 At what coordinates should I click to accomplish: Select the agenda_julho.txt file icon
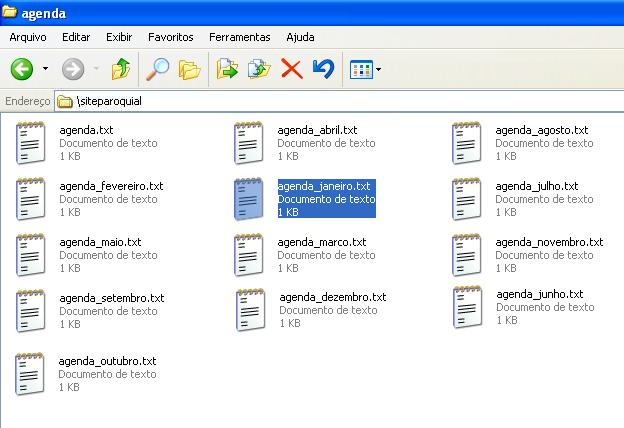466,199
